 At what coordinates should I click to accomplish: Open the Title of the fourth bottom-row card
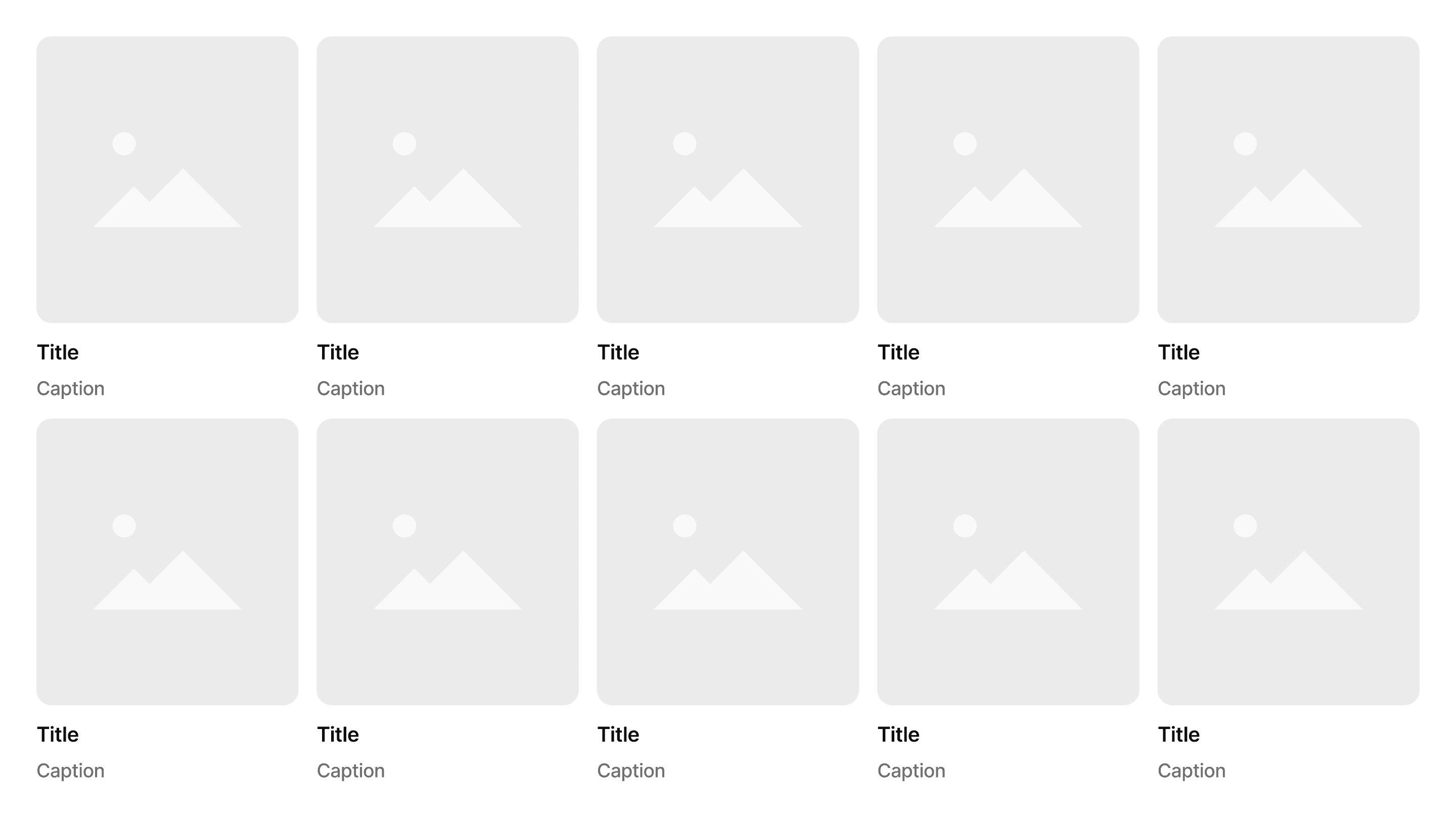pyautogui.click(x=899, y=734)
